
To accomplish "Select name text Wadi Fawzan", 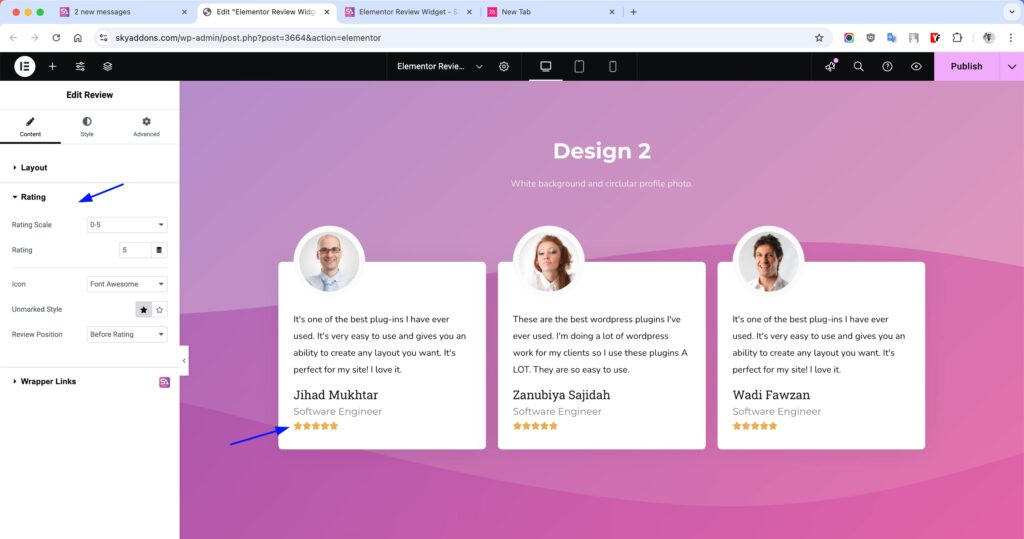I will point(771,395).
